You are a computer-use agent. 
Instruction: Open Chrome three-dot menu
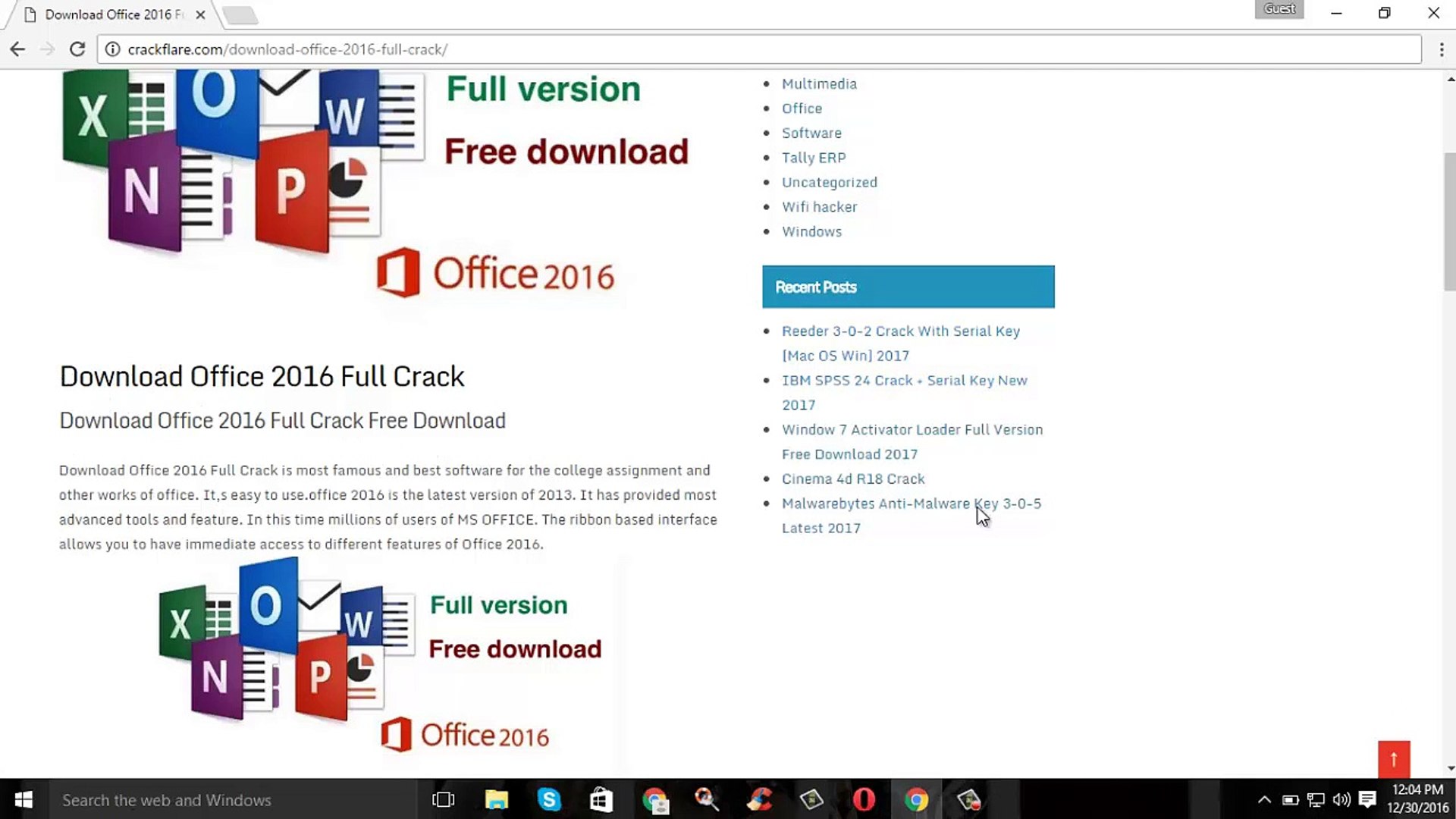(x=1441, y=49)
